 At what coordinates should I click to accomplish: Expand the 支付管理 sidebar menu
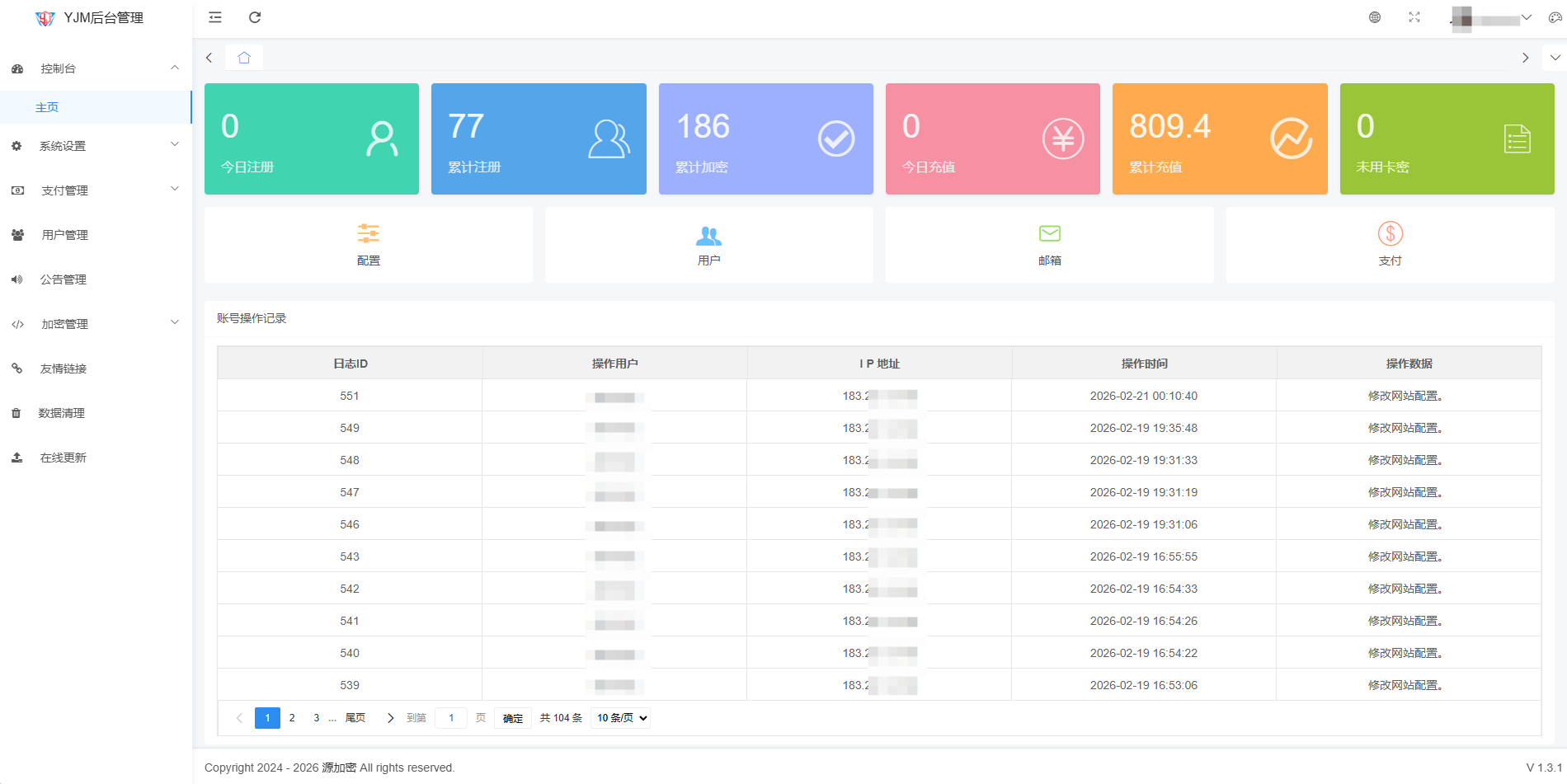[x=96, y=190]
